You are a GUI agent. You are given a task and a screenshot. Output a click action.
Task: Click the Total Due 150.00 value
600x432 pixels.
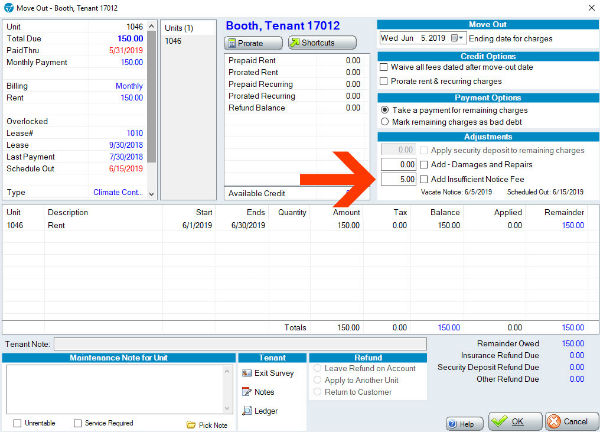(130, 39)
